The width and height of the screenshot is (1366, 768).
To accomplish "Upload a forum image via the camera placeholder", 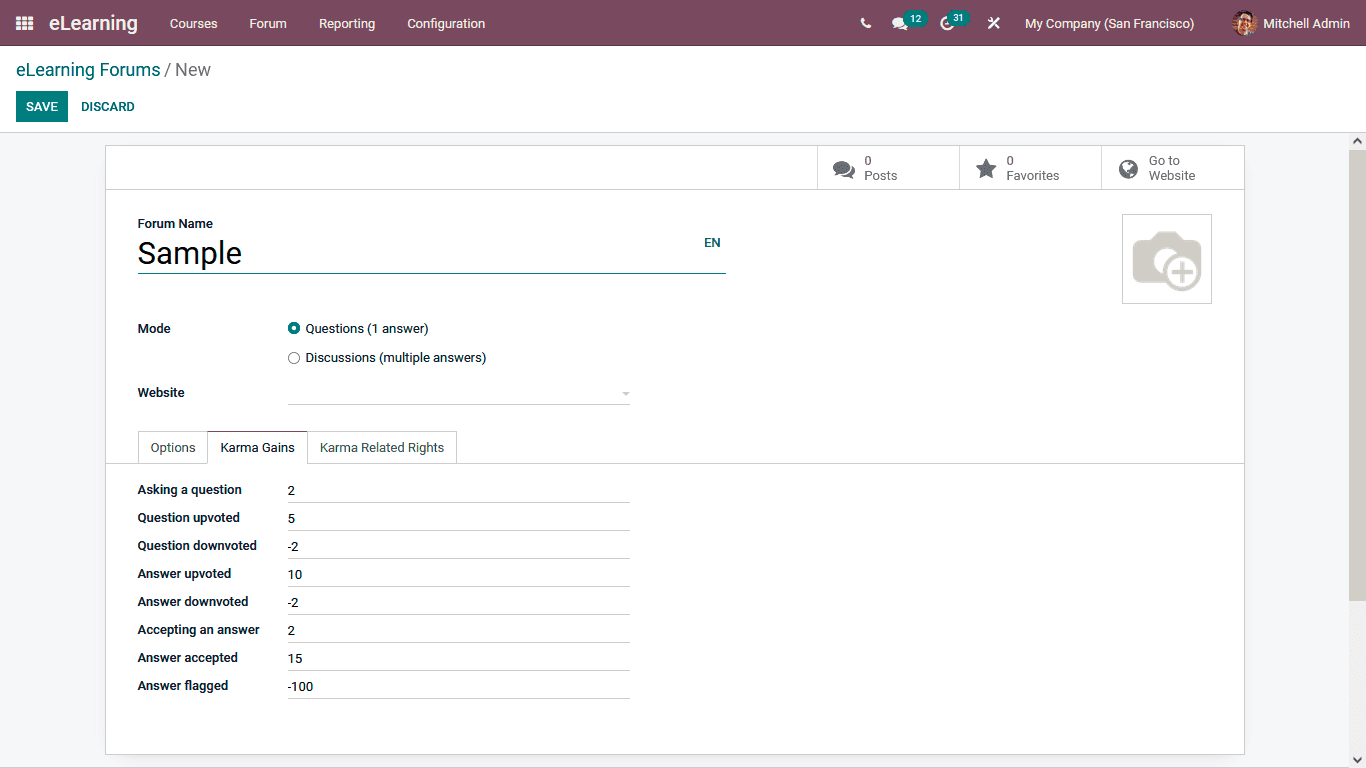I will pyautogui.click(x=1166, y=258).
